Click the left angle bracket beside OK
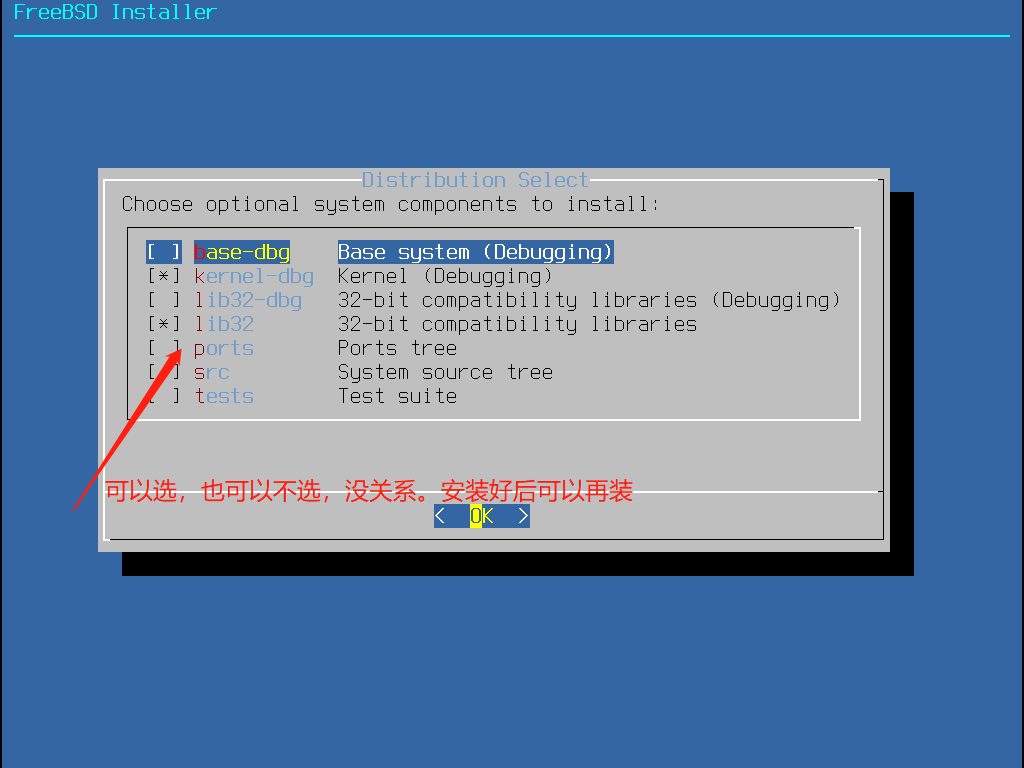The image size is (1024, 768). click(x=440, y=516)
